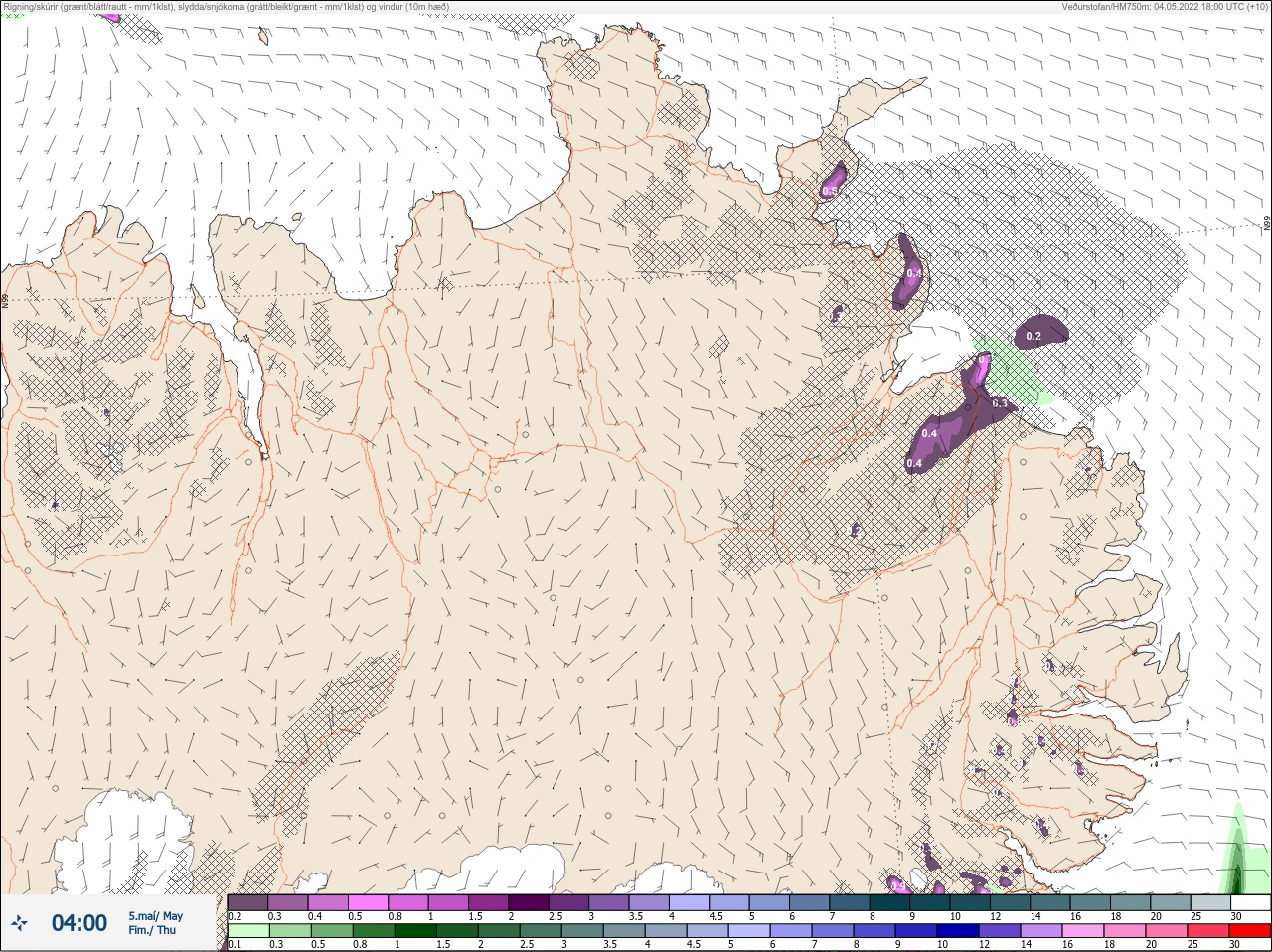Screen dimensions: 1272x952
Task: Click the bright pink swatch in upper legend row
Action: (368, 902)
